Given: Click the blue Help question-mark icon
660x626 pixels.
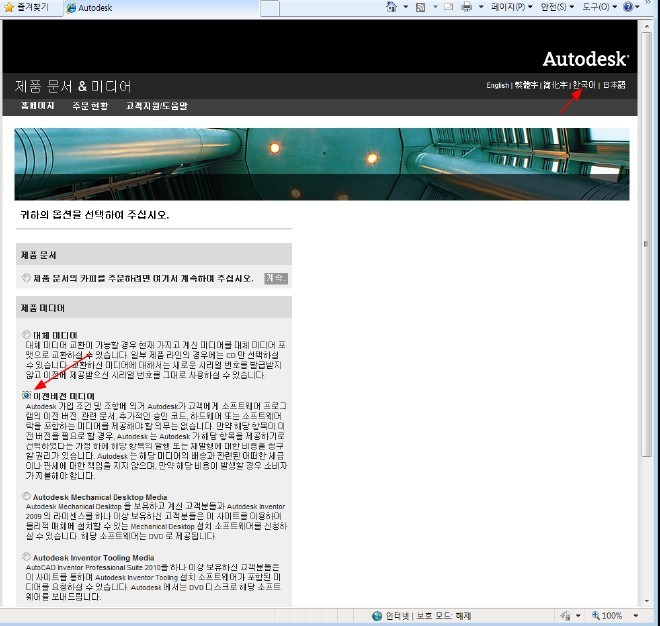Looking at the screenshot, I should pos(628,7).
